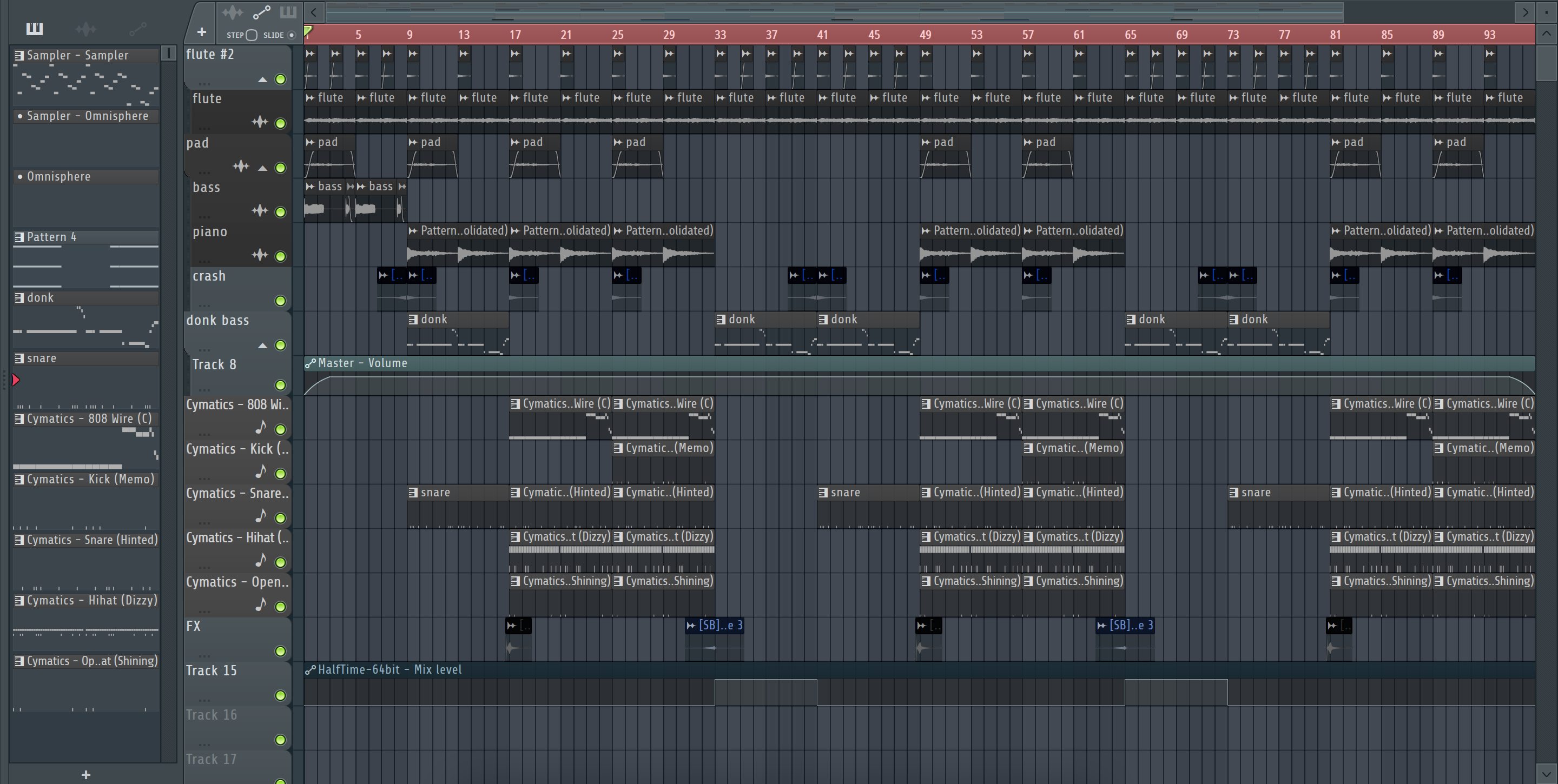
Task: Click the plus button below the picker list
Action: (x=86, y=774)
